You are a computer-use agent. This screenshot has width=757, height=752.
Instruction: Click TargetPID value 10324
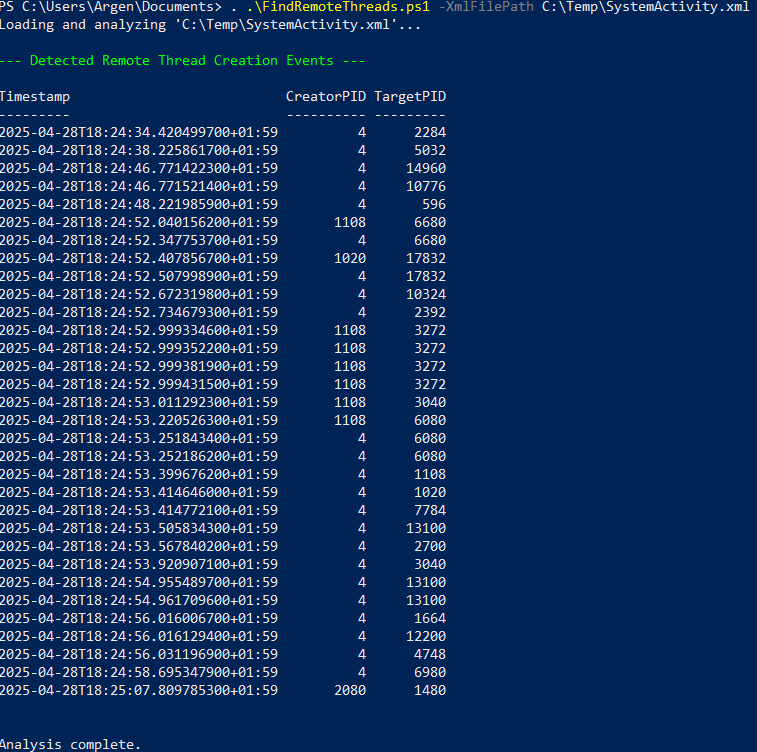tap(426, 294)
